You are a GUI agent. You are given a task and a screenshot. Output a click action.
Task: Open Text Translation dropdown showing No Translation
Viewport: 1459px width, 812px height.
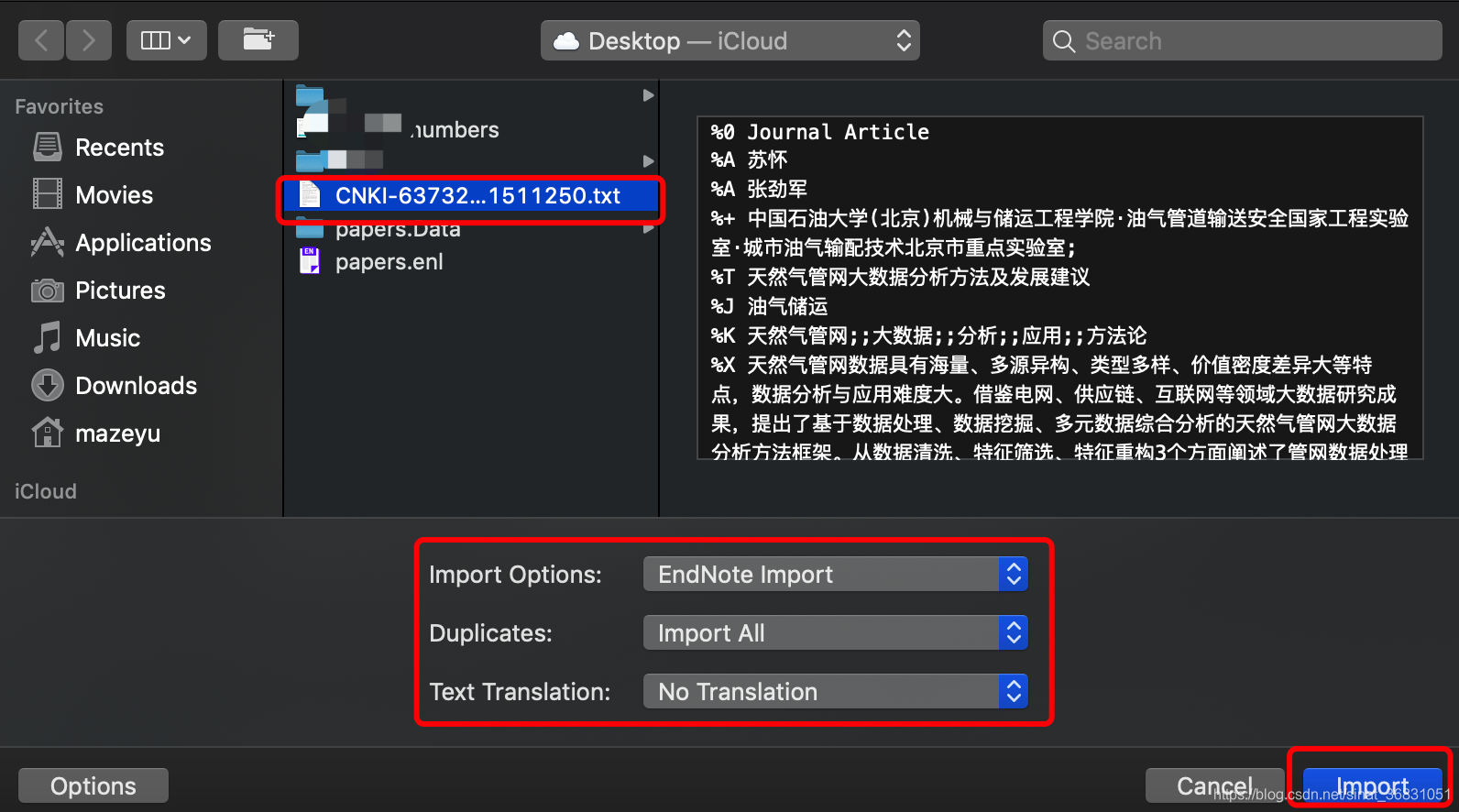[836, 692]
